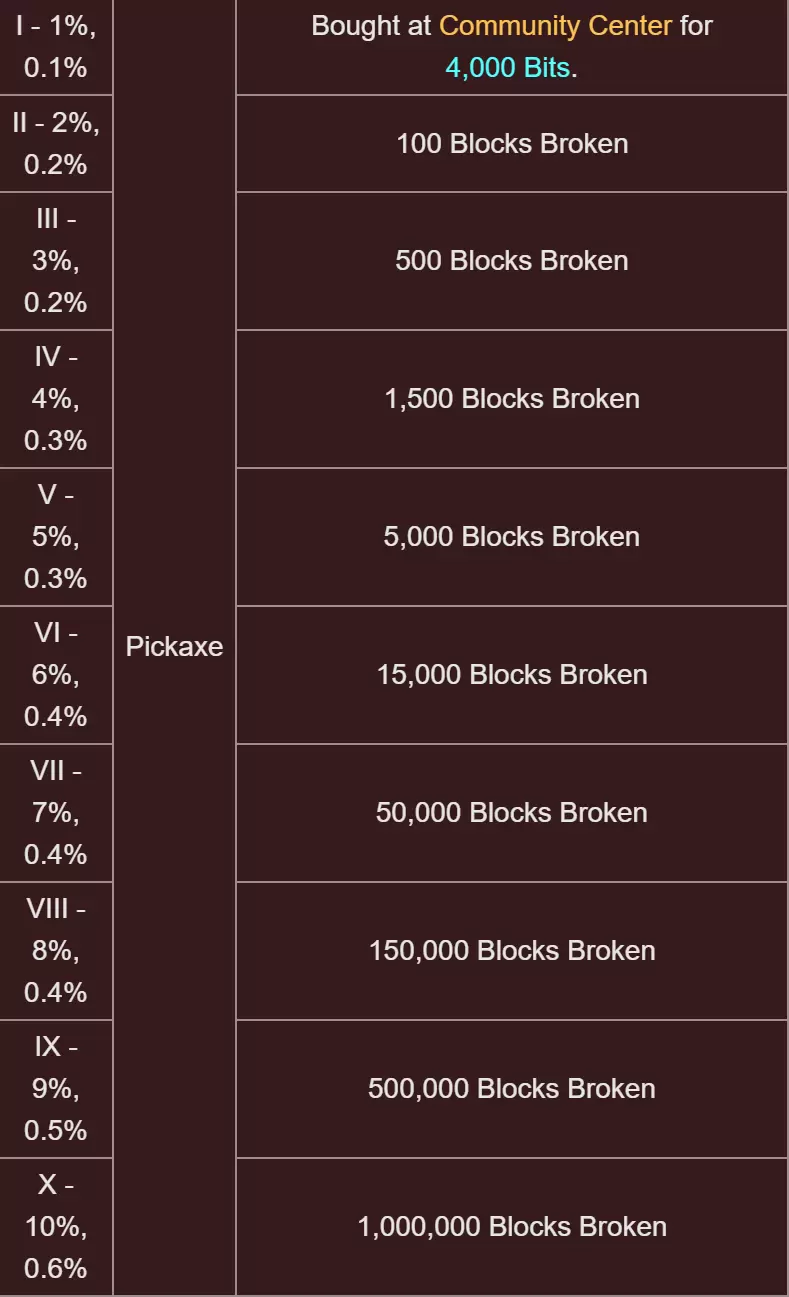The width and height of the screenshot is (789, 1297).
Task: Click the tier II - 2%, 0.2% cell
Action: [x=56, y=144]
